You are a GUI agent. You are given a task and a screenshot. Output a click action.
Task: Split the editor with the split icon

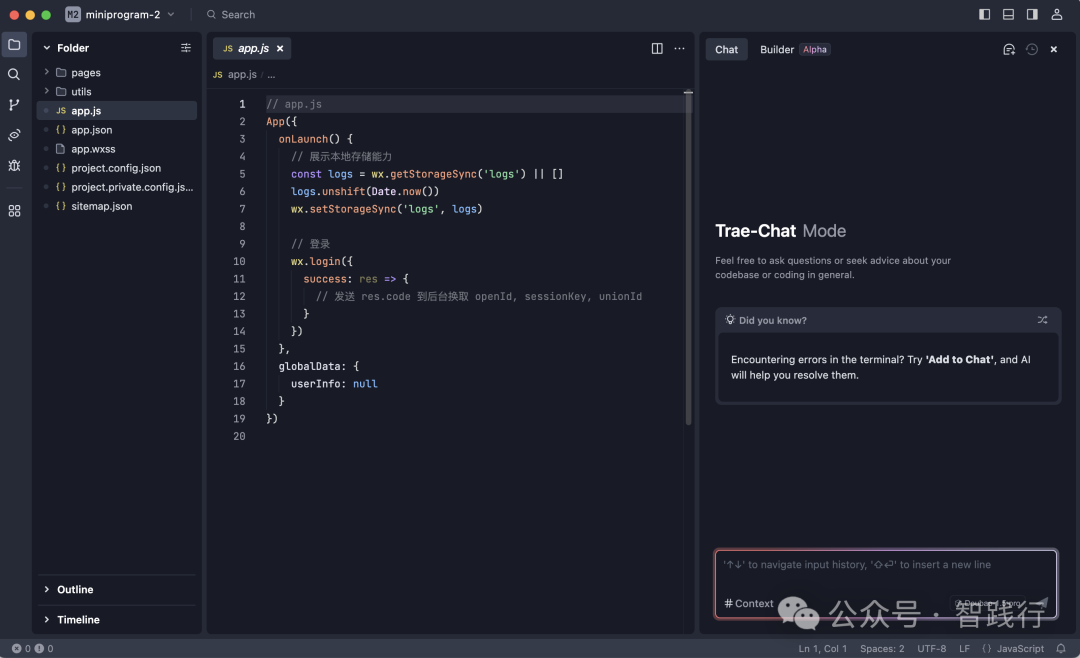657,48
